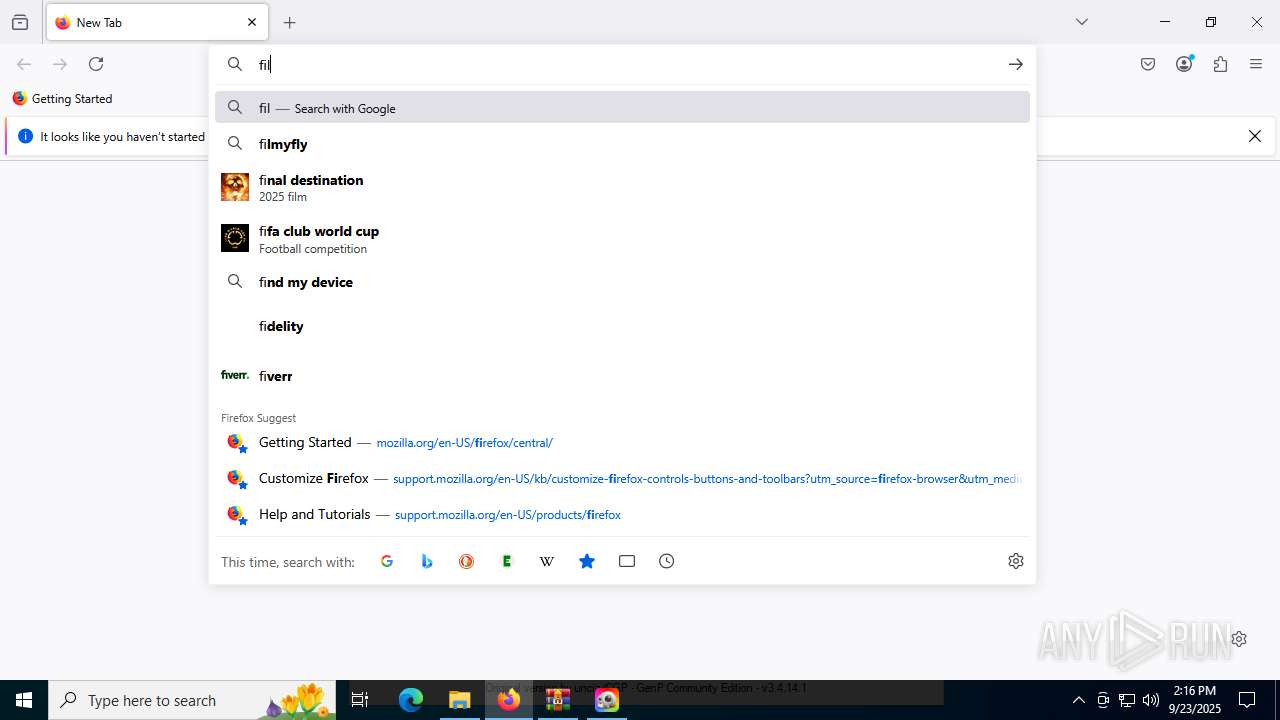Search this time with Wikipedia icon
This screenshot has width=1280, height=720.
tap(547, 561)
